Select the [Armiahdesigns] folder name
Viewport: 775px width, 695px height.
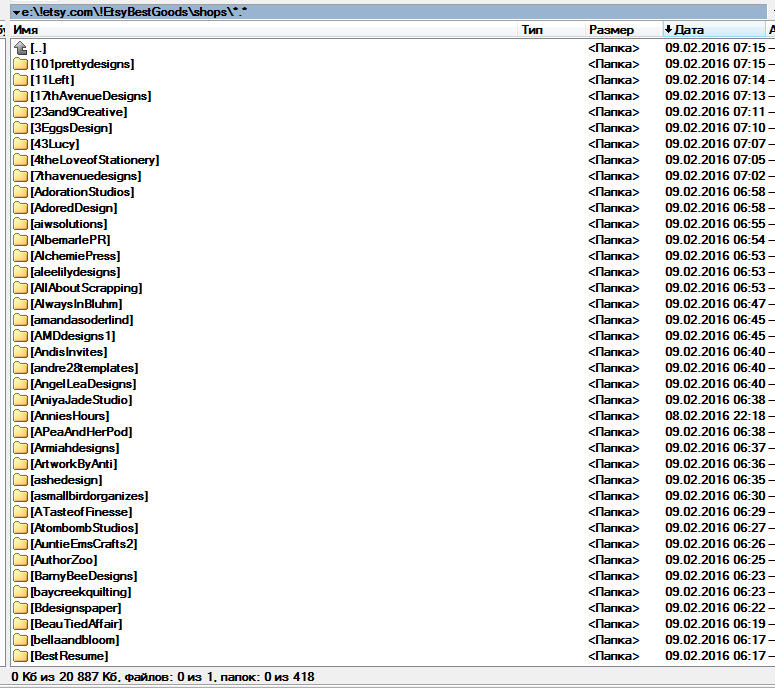tap(75, 448)
